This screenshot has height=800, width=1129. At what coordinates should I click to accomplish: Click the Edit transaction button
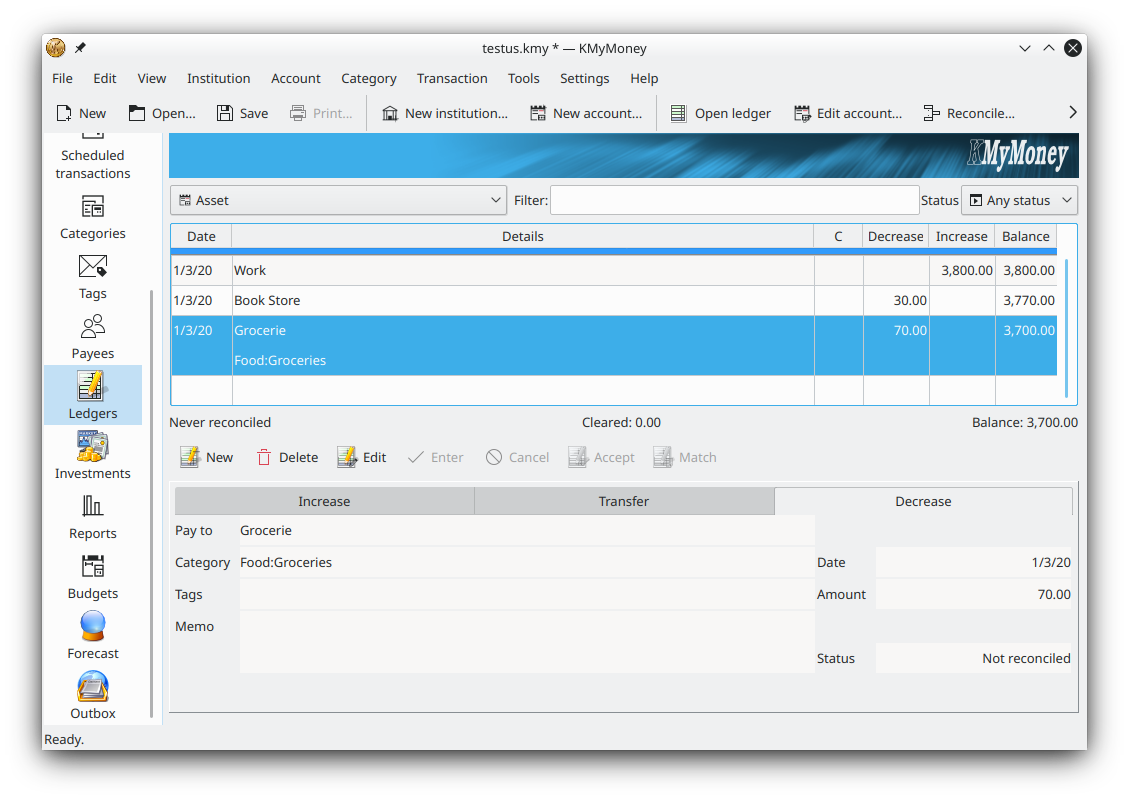[x=362, y=457]
